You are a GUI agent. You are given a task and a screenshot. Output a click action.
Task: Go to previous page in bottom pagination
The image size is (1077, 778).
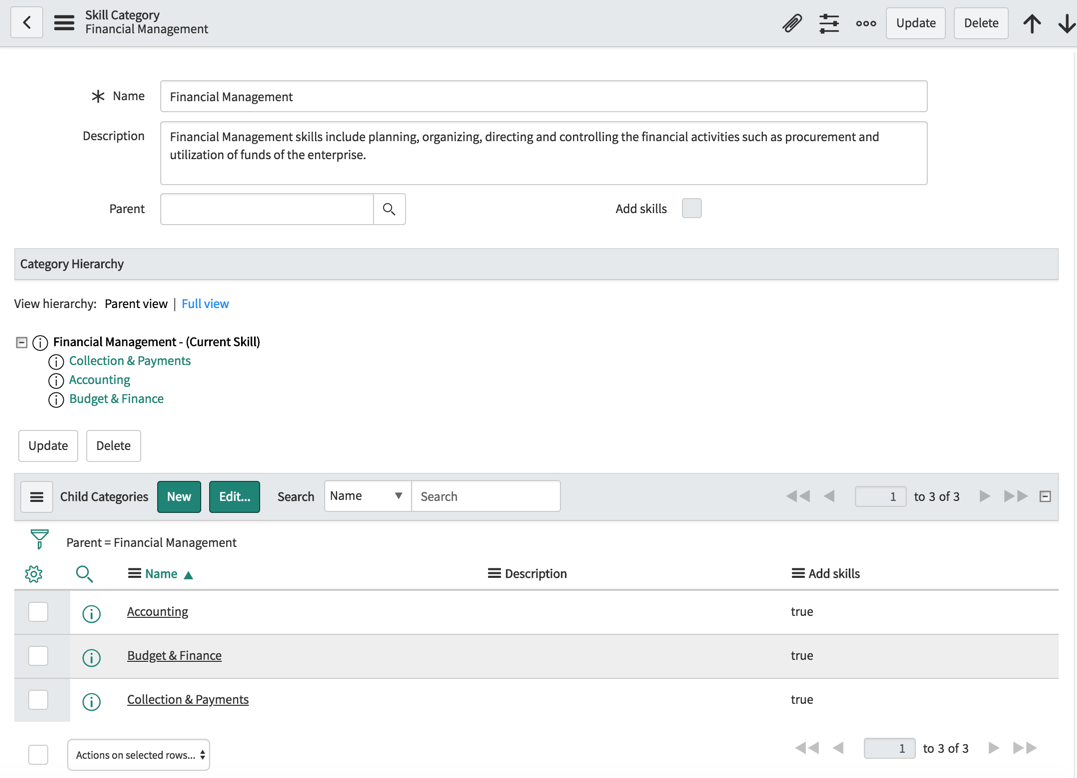[838, 748]
